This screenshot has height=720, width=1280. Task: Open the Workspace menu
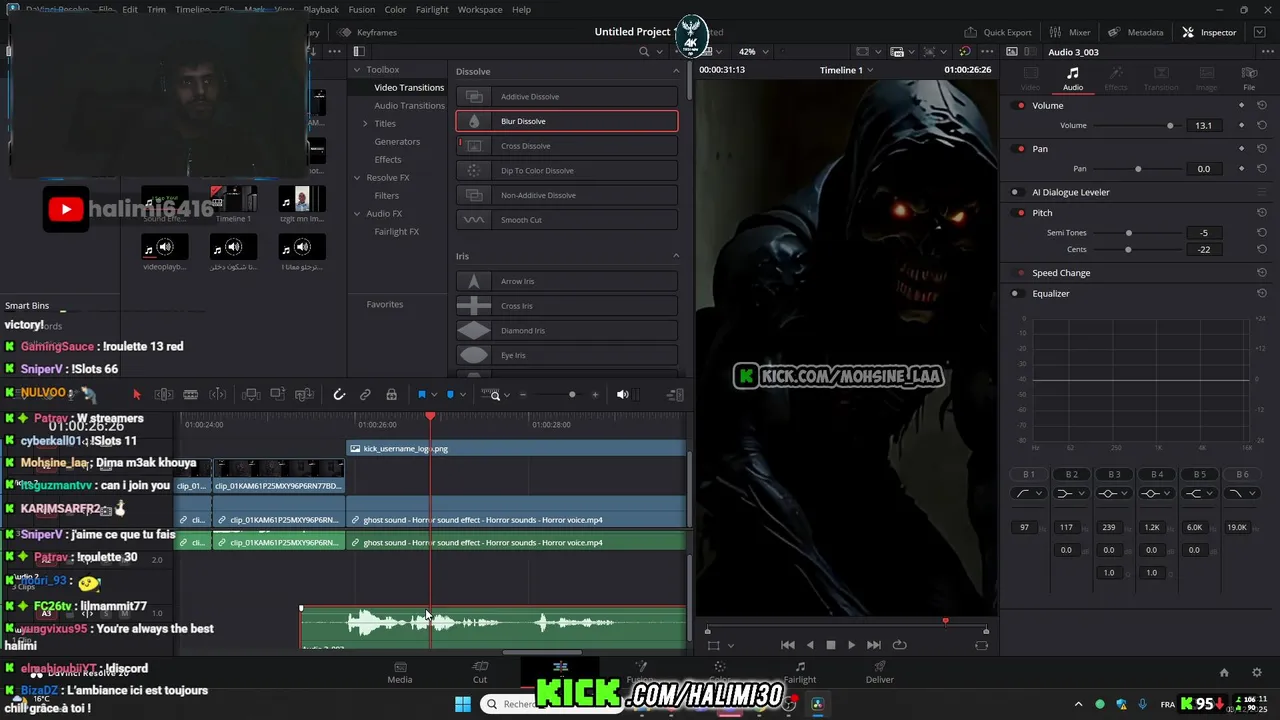(480, 9)
